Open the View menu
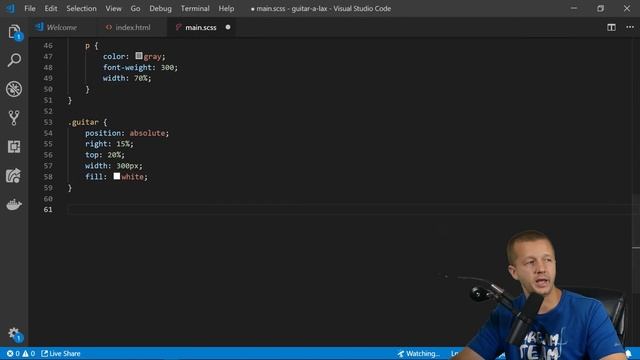The width and height of the screenshot is (640, 360). 113,8
